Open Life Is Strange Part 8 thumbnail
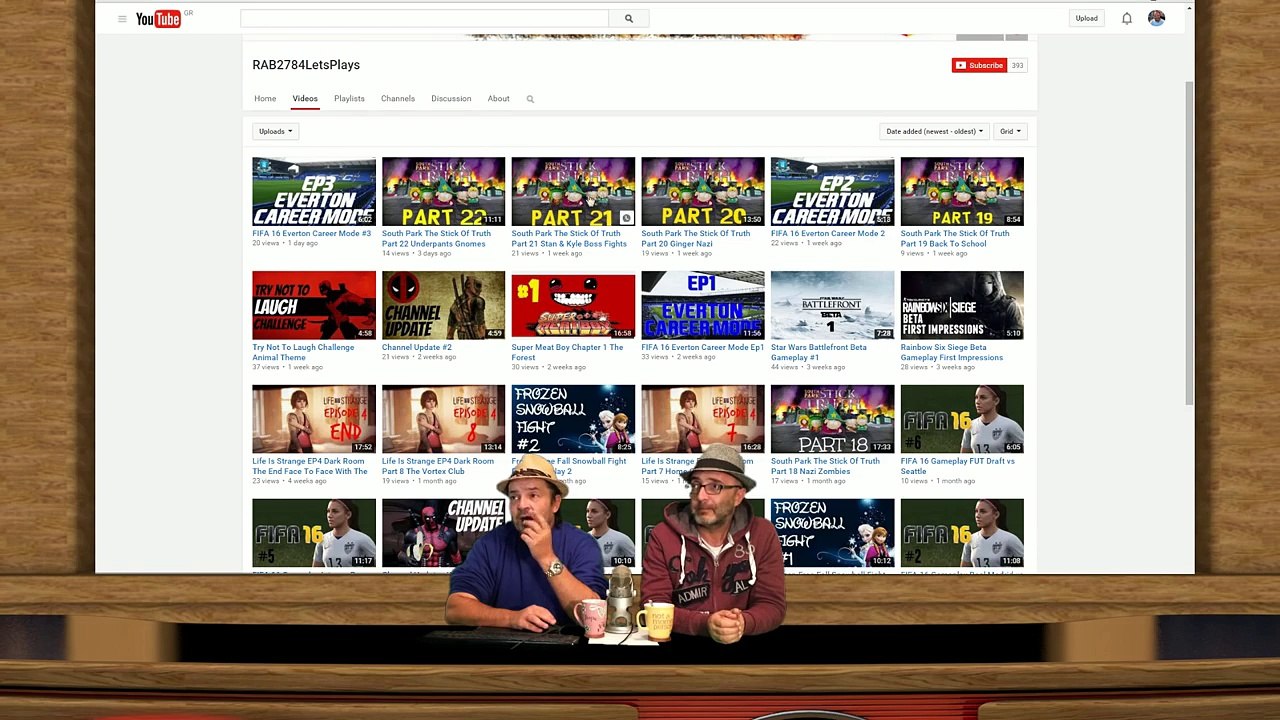 443,419
